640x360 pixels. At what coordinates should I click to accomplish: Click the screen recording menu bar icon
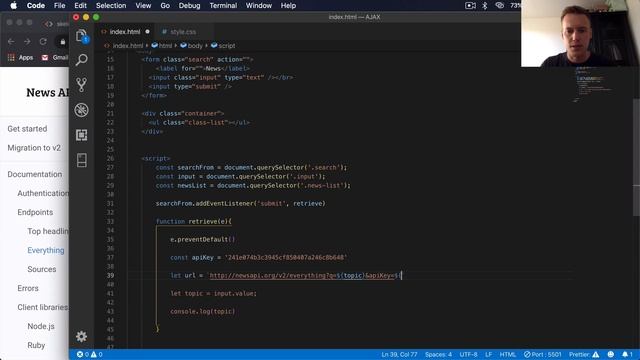pyautogui.click(x=470, y=6)
